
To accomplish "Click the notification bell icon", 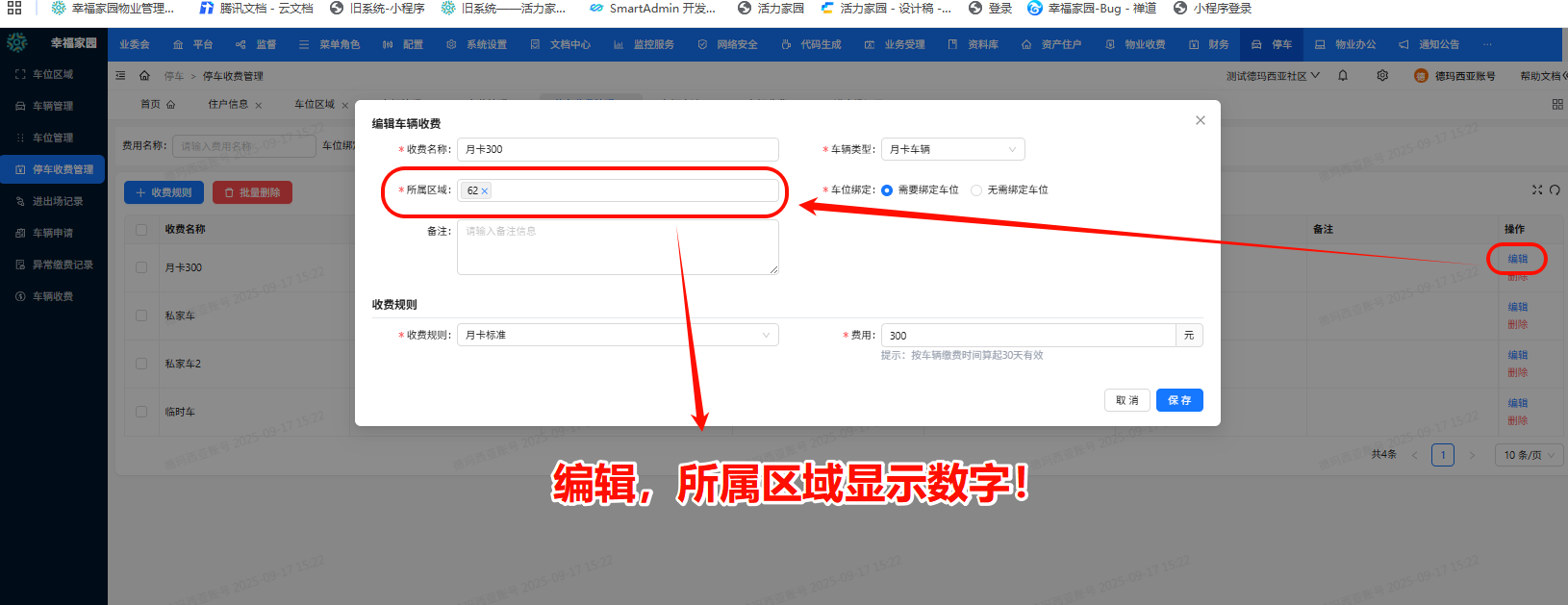I will tap(1343, 76).
